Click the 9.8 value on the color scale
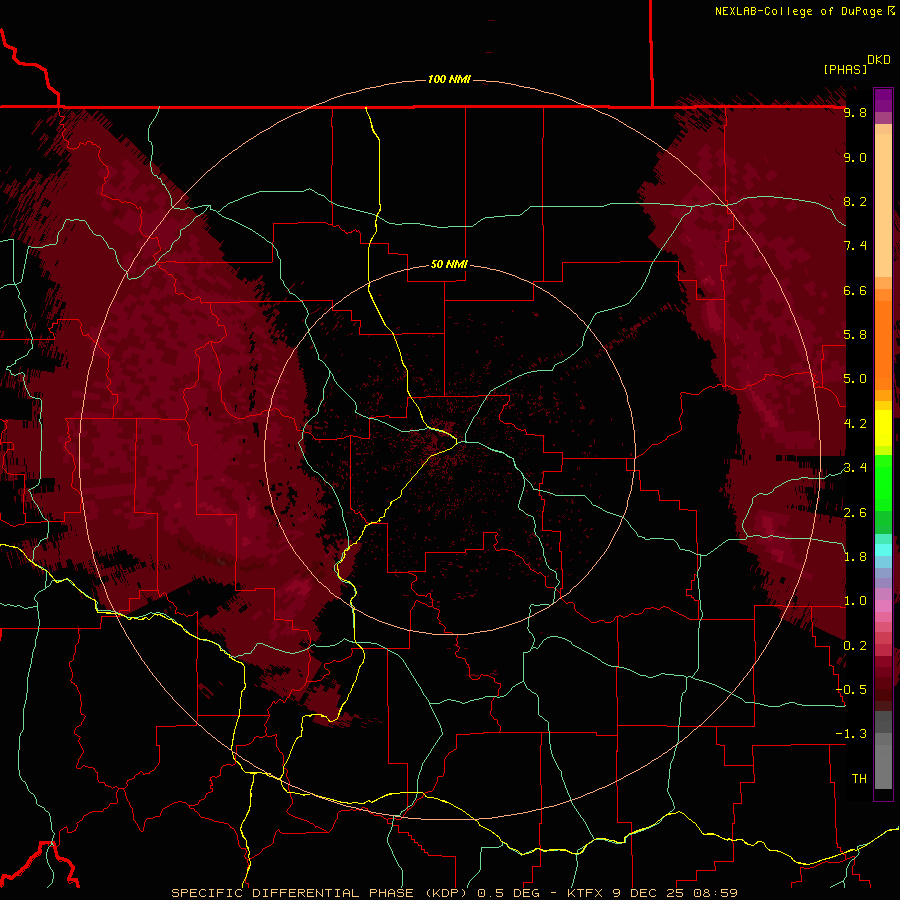Image resolution: width=900 pixels, height=900 pixels. click(855, 112)
